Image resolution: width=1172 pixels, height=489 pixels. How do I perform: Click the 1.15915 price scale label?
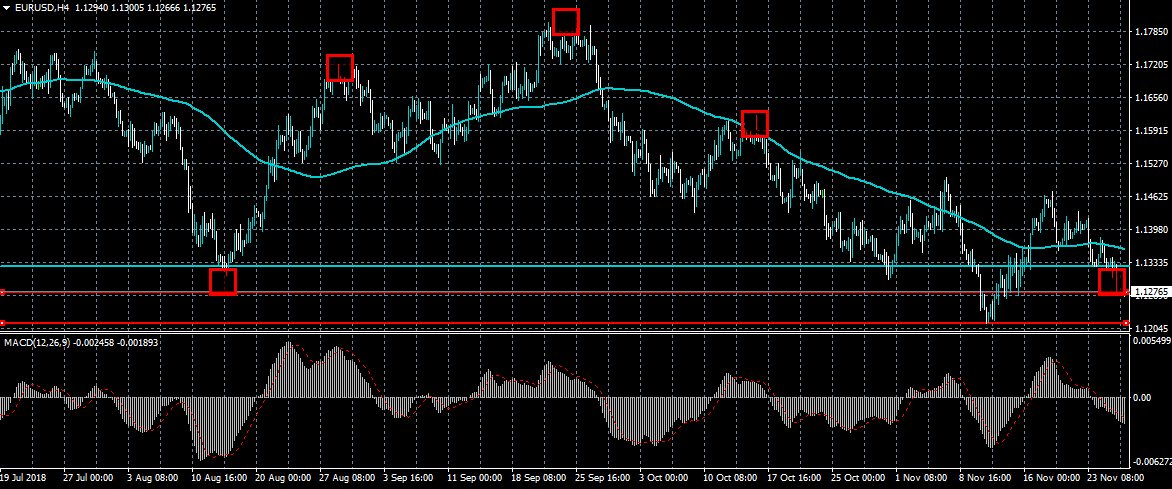click(x=1152, y=131)
